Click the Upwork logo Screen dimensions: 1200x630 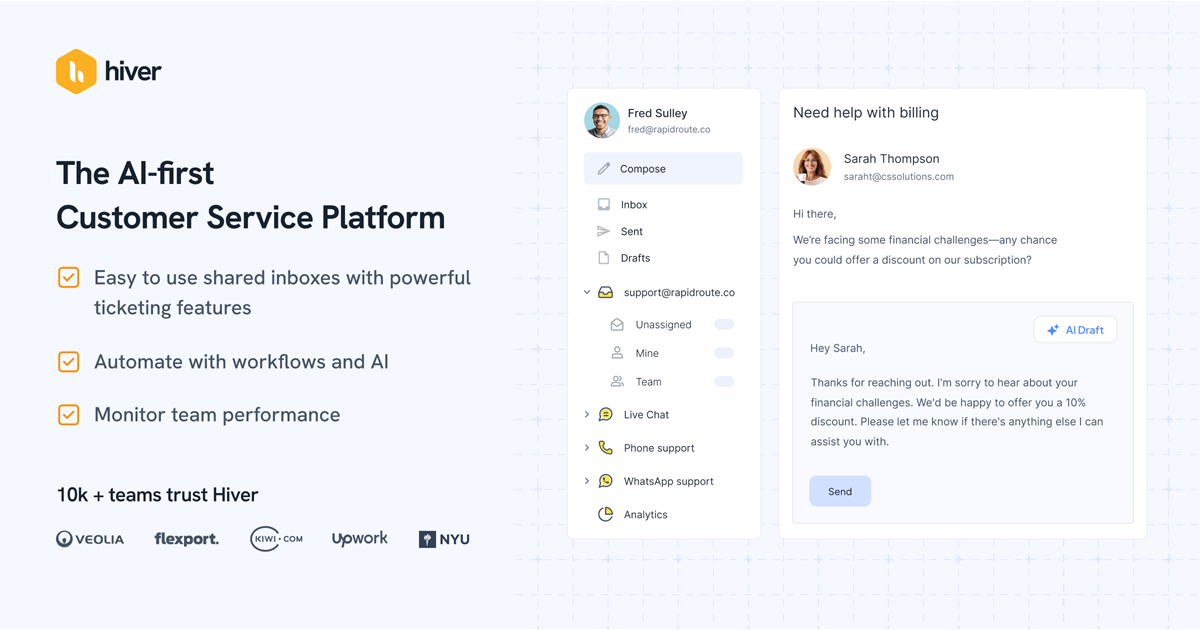click(359, 538)
